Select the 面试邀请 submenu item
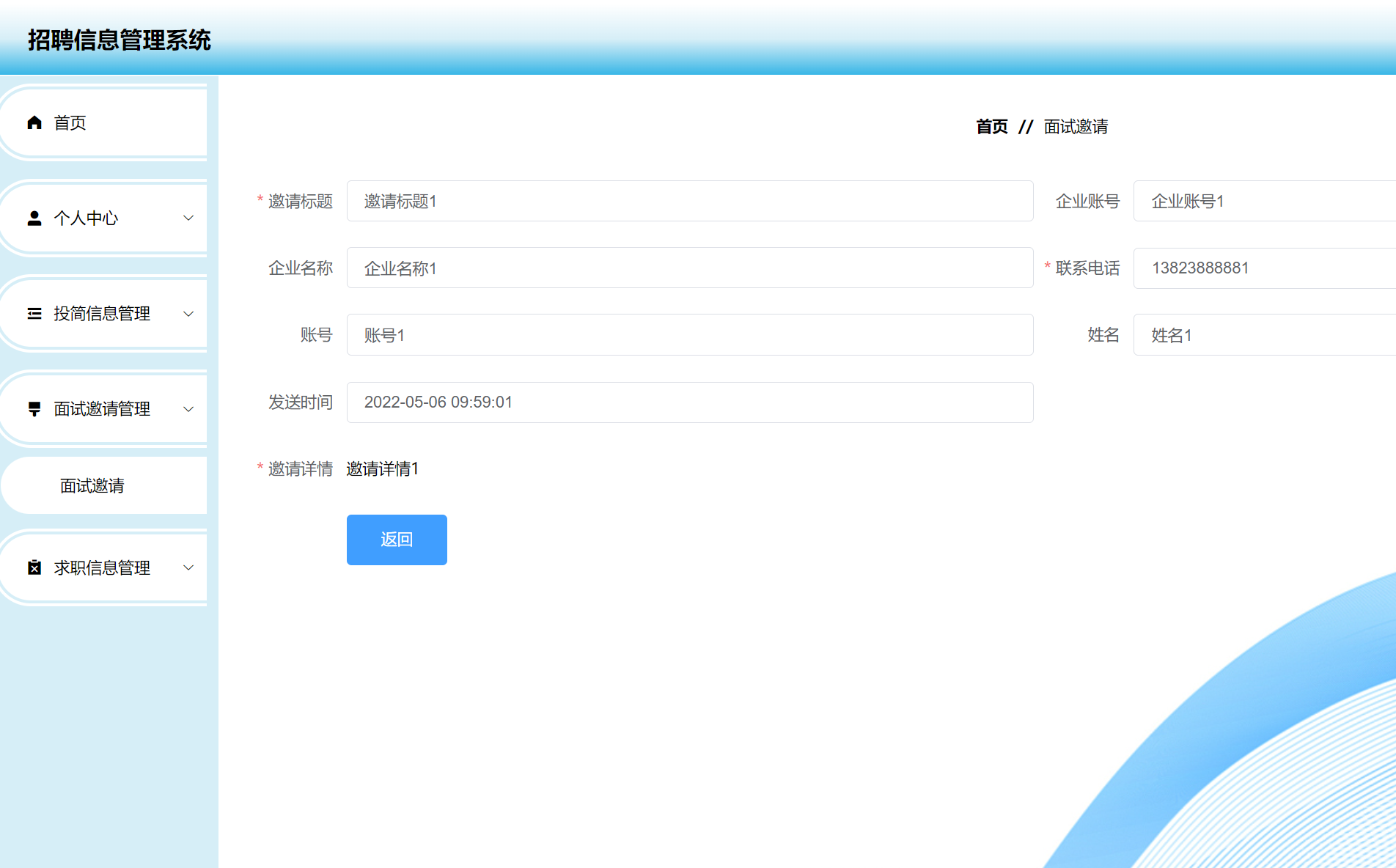This screenshot has width=1396, height=868. pos(90,485)
